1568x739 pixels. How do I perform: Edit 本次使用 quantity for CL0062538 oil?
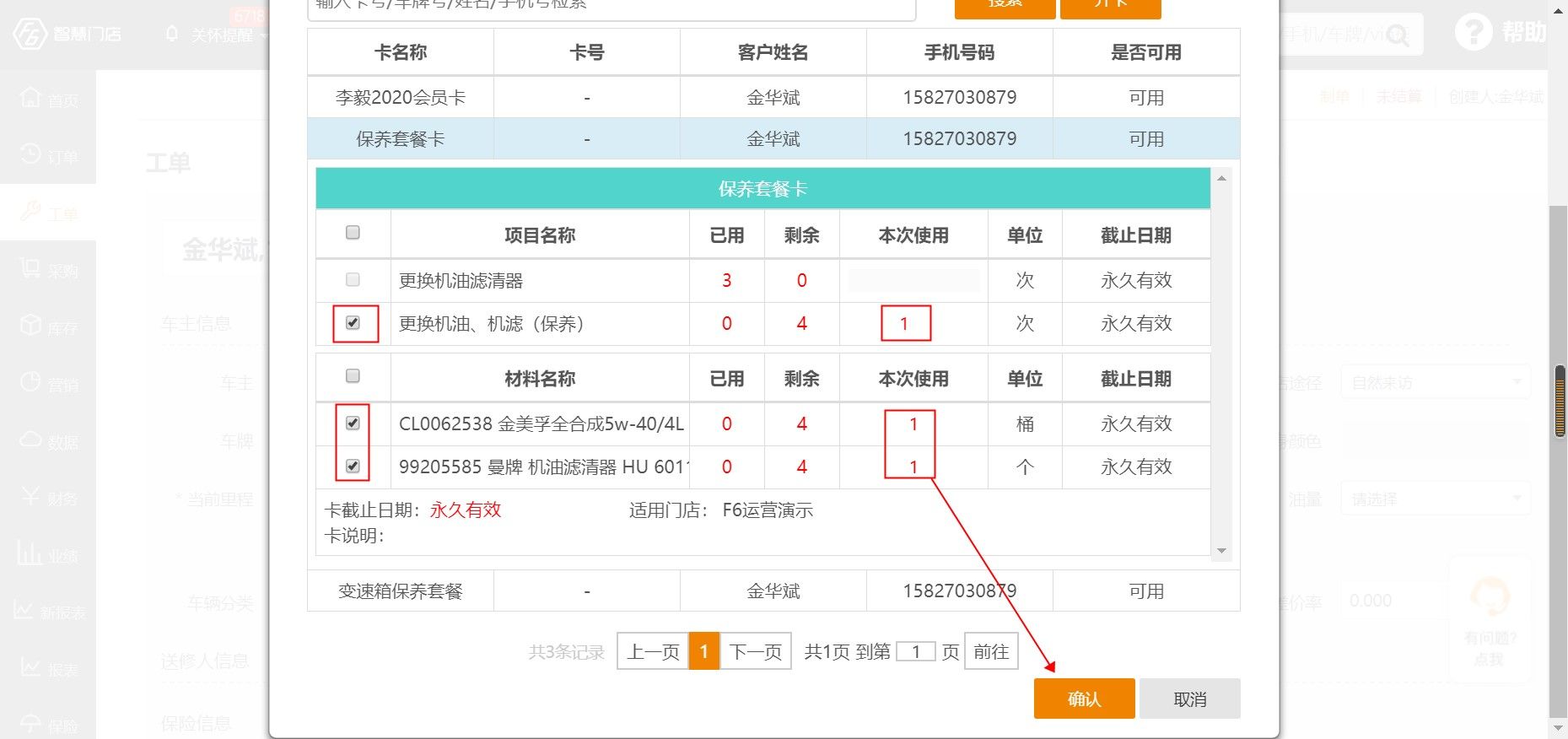coord(913,423)
